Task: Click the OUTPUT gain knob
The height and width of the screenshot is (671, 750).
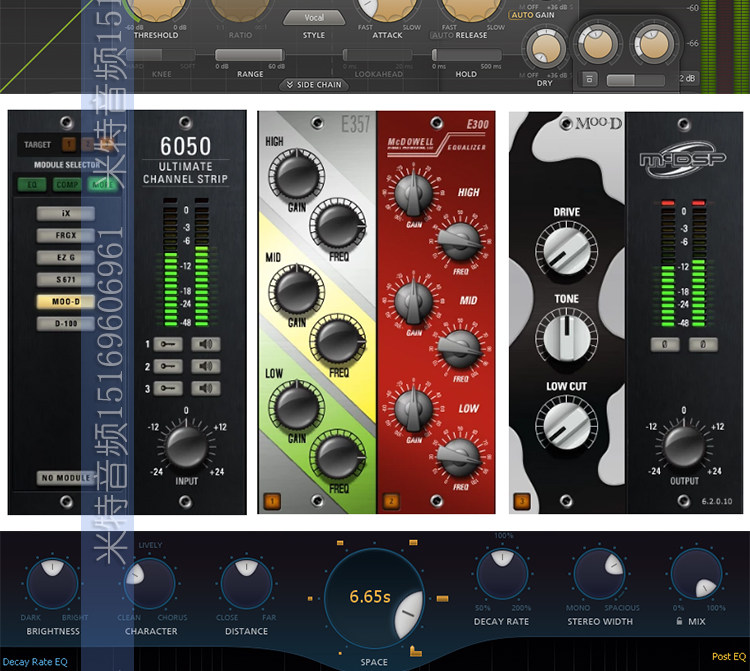Action: click(x=684, y=447)
